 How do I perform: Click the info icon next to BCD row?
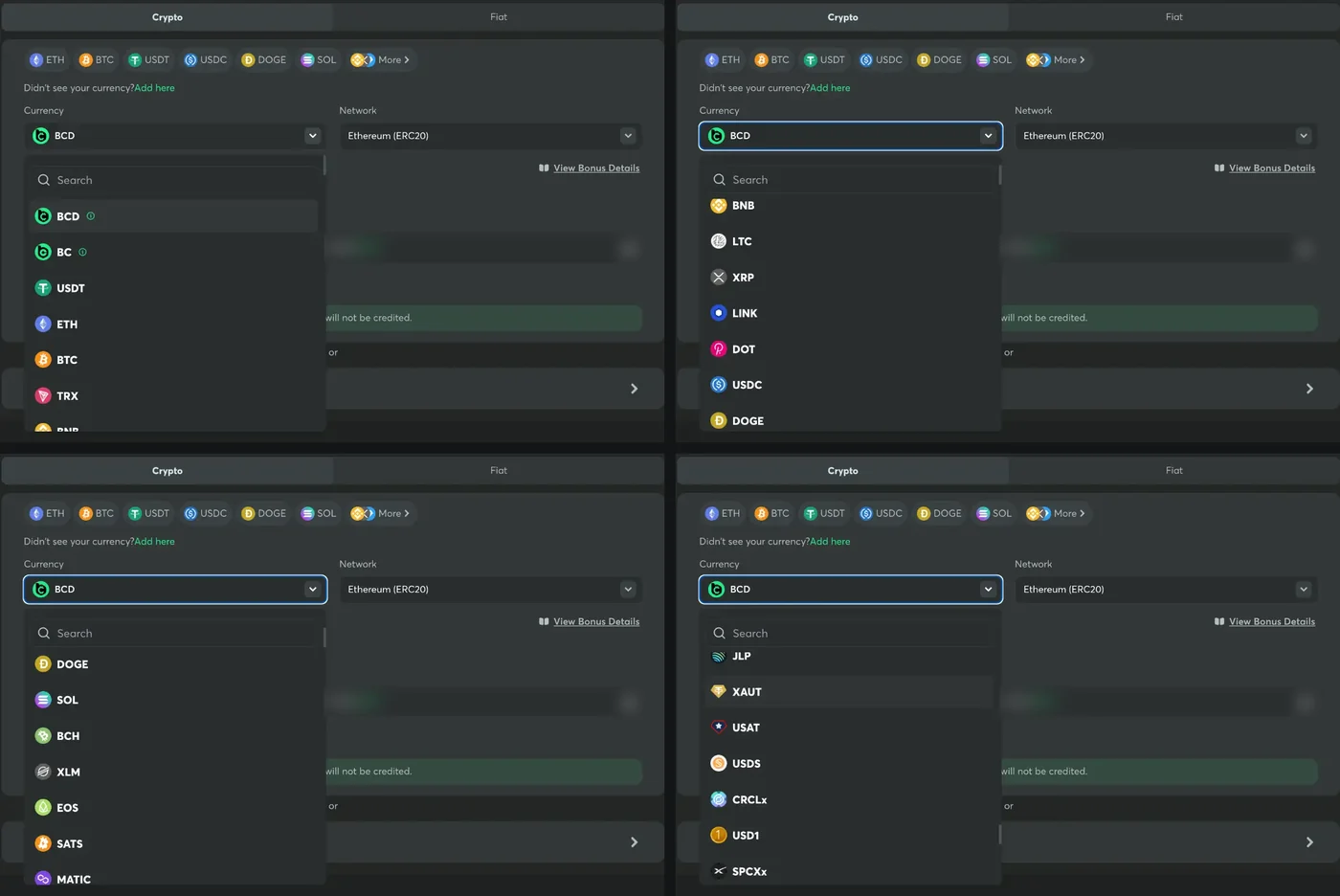coord(91,216)
